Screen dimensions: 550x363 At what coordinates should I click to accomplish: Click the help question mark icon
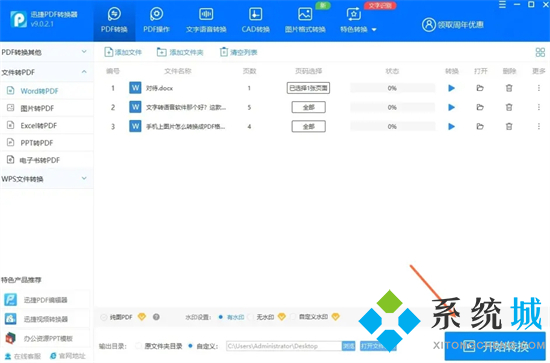(x=156, y=317)
